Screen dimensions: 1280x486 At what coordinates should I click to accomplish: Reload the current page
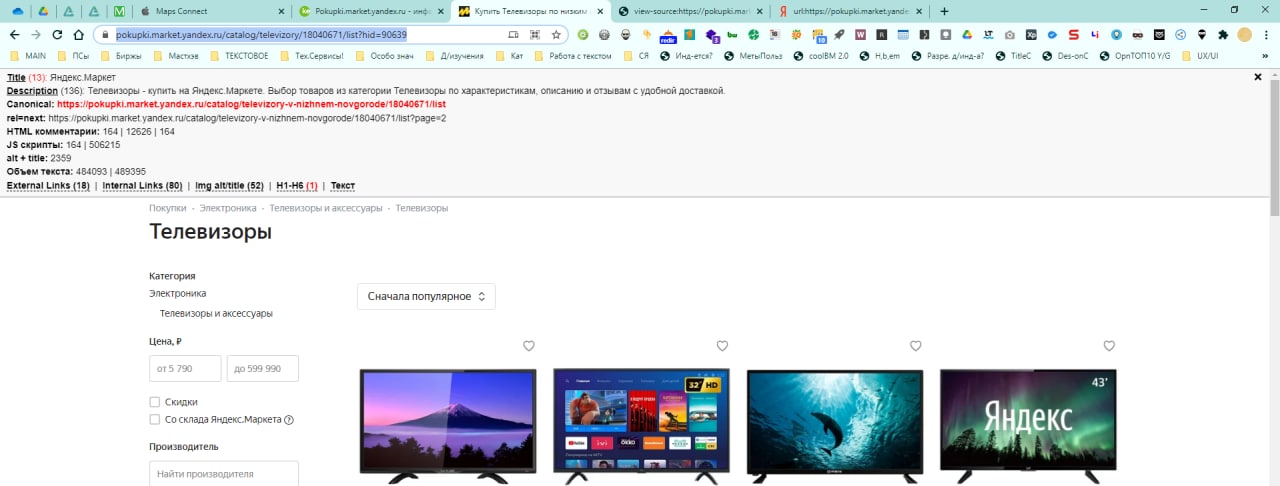pyautogui.click(x=57, y=34)
